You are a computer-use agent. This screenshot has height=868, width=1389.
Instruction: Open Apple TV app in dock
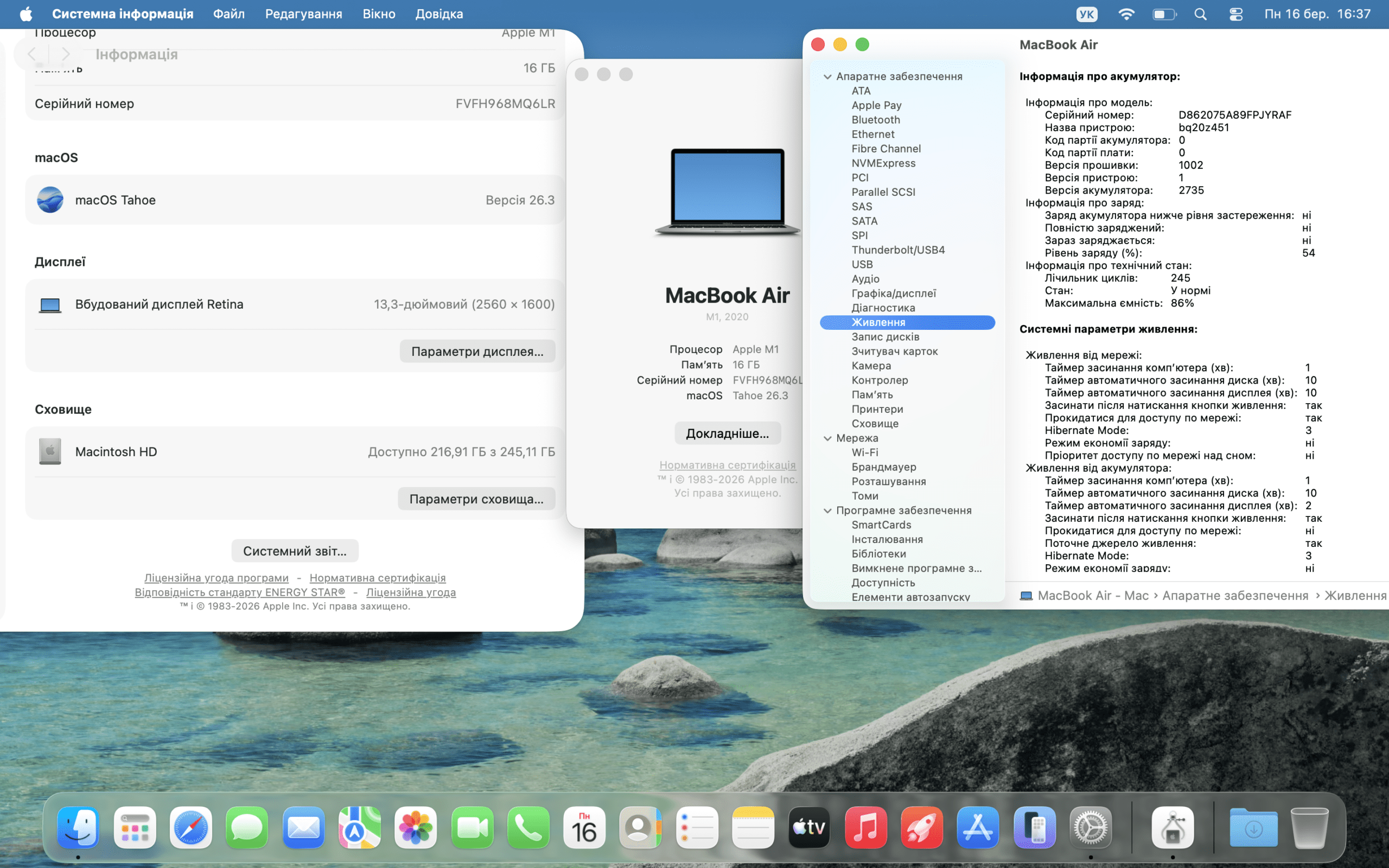click(x=810, y=827)
